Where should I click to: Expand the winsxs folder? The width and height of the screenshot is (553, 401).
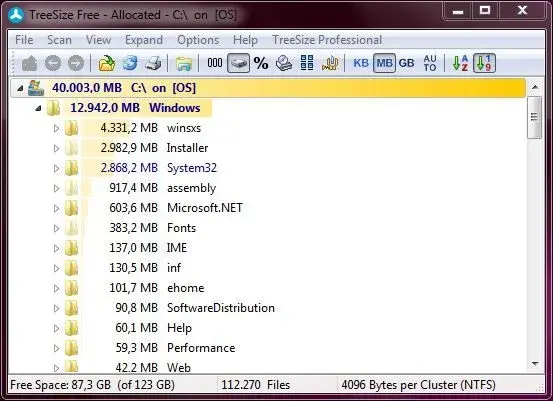(x=56, y=128)
